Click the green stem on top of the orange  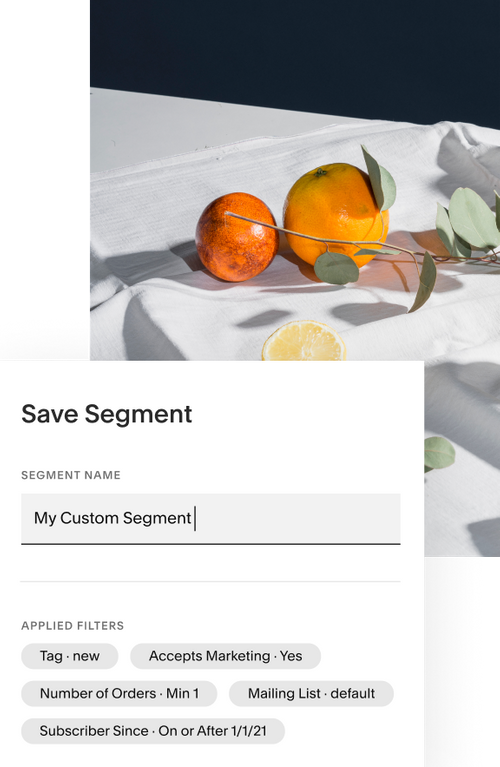pyautogui.click(x=320, y=172)
